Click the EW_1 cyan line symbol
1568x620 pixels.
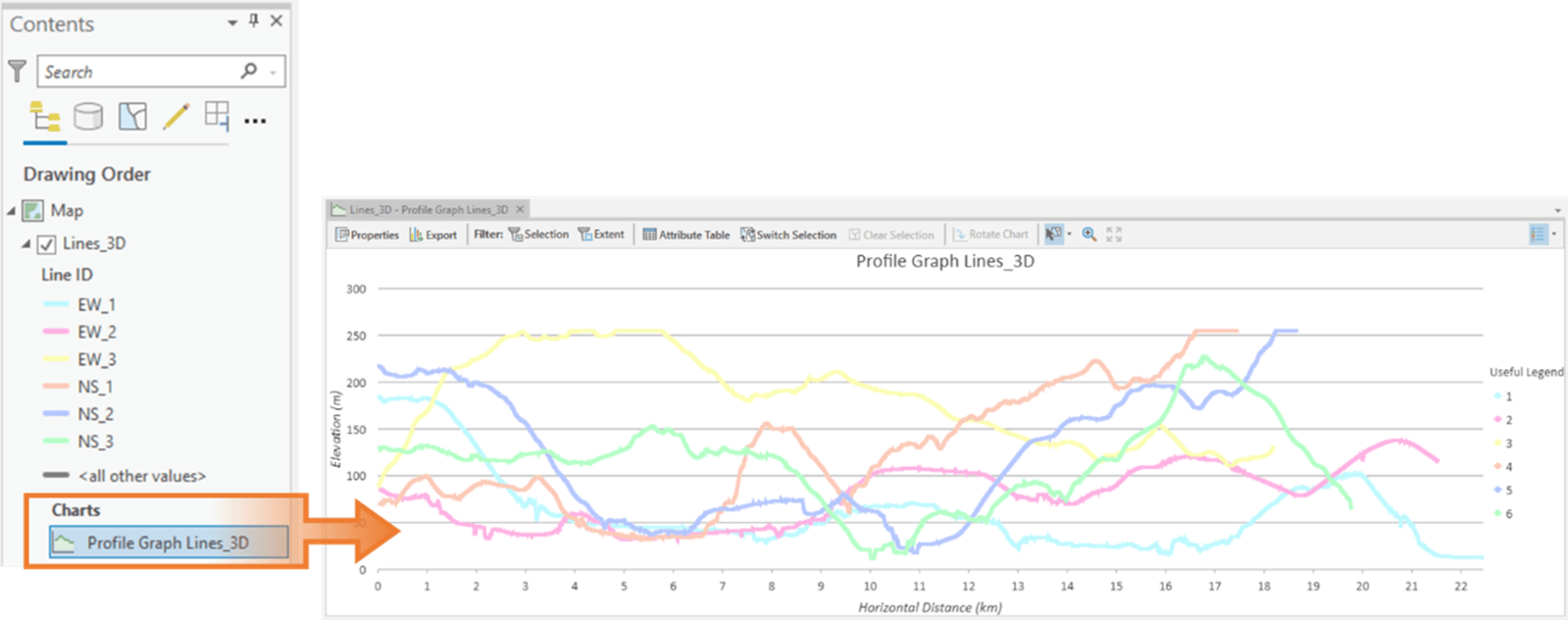pos(56,304)
